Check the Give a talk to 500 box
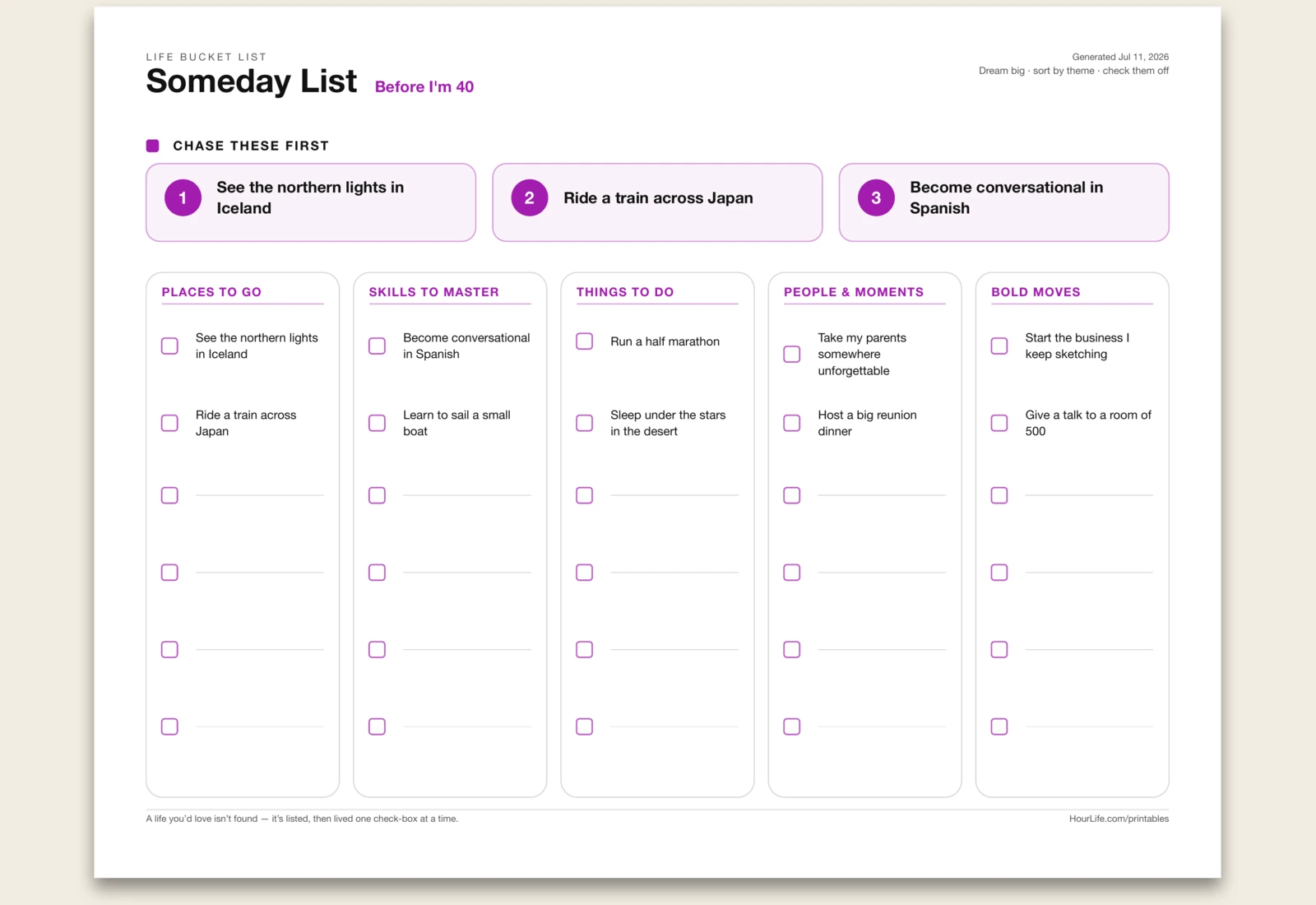Image resolution: width=1316 pixels, height=905 pixels. (999, 423)
